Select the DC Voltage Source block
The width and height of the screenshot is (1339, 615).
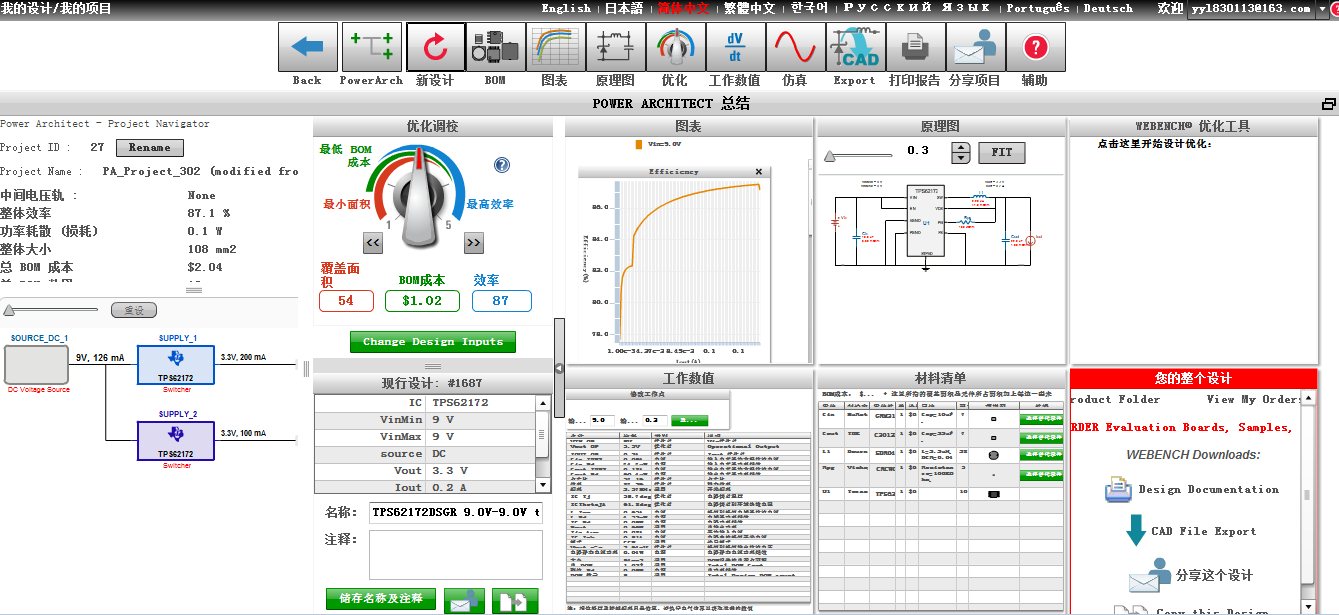pos(37,365)
